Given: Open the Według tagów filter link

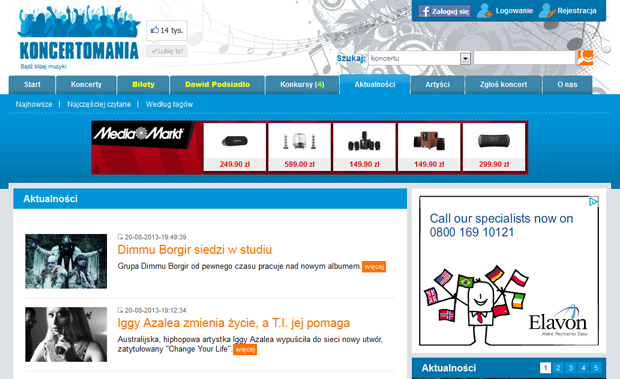Looking at the screenshot, I should 169,104.
